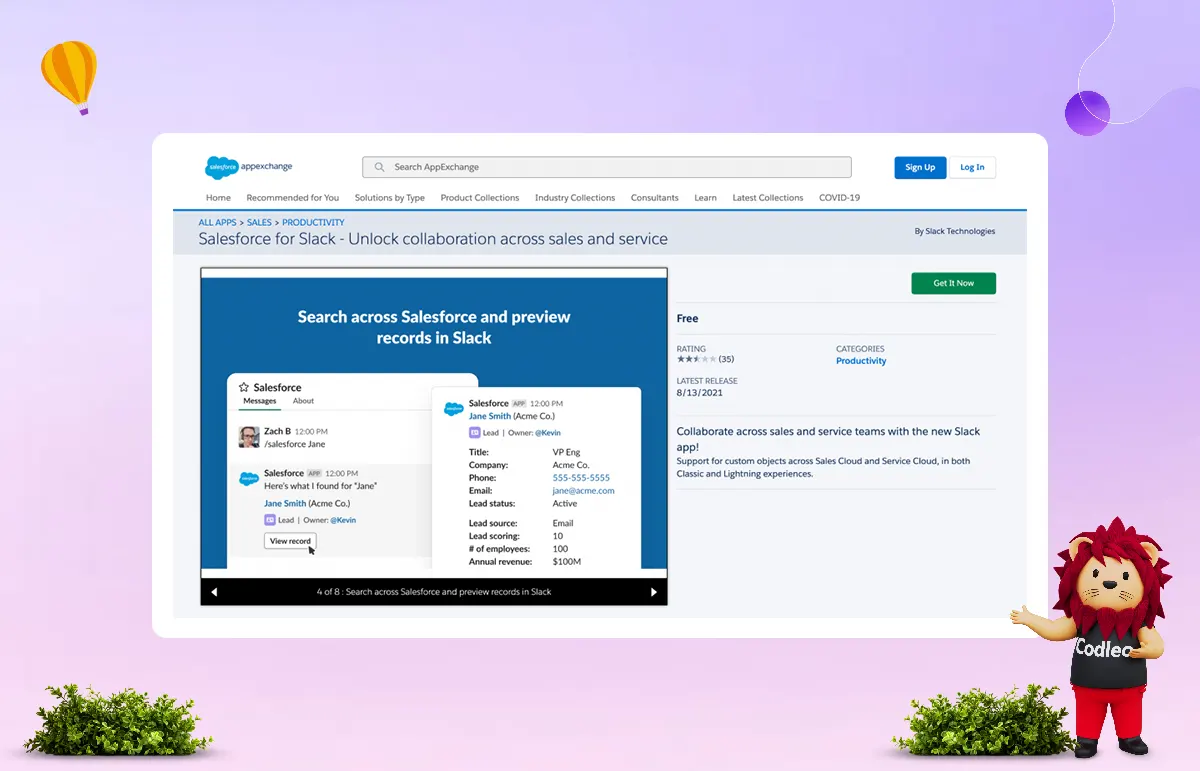
Task: Click the "Free" price label
Action: coord(688,319)
